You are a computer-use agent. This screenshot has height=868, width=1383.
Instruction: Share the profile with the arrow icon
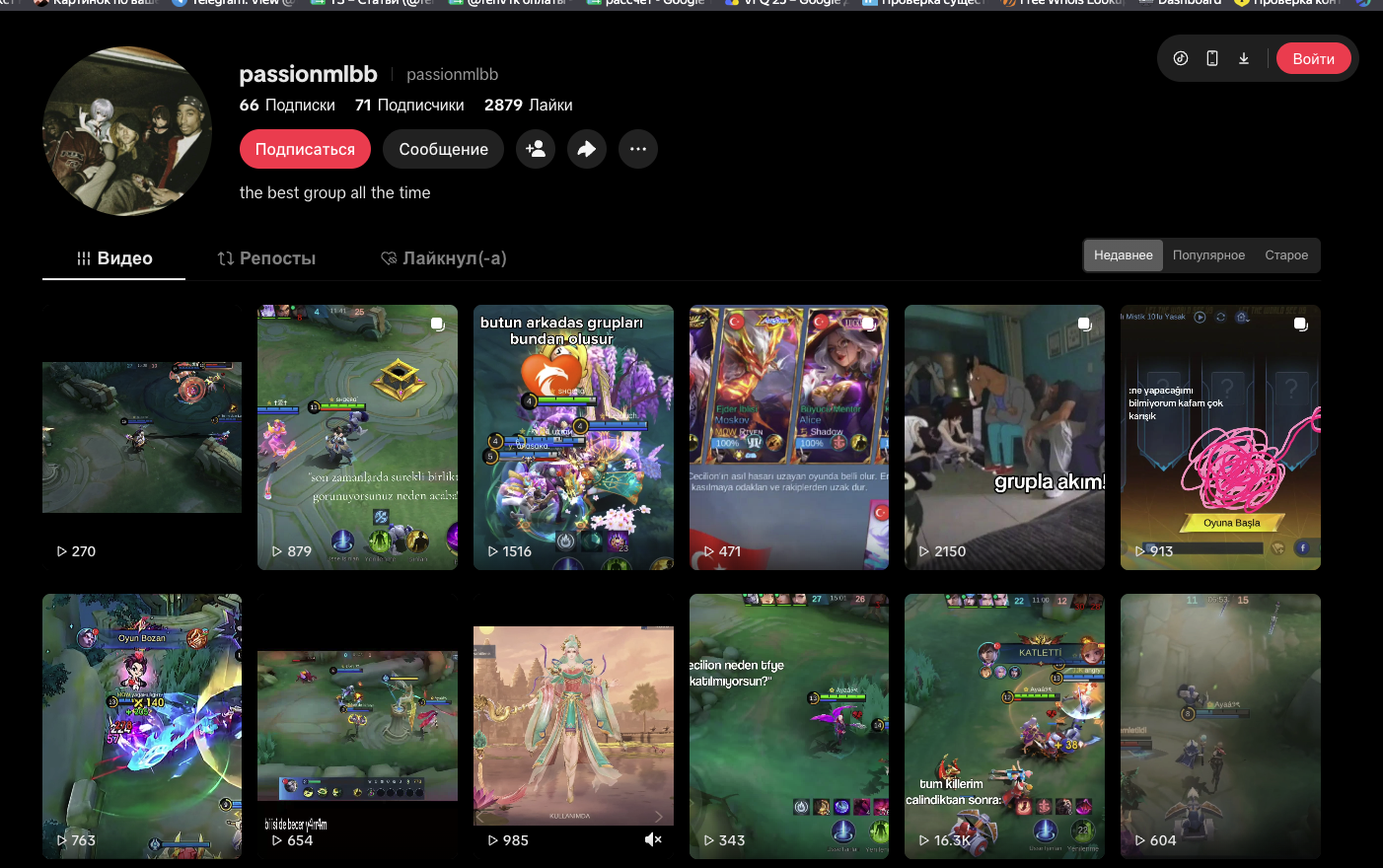(x=587, y=149)
